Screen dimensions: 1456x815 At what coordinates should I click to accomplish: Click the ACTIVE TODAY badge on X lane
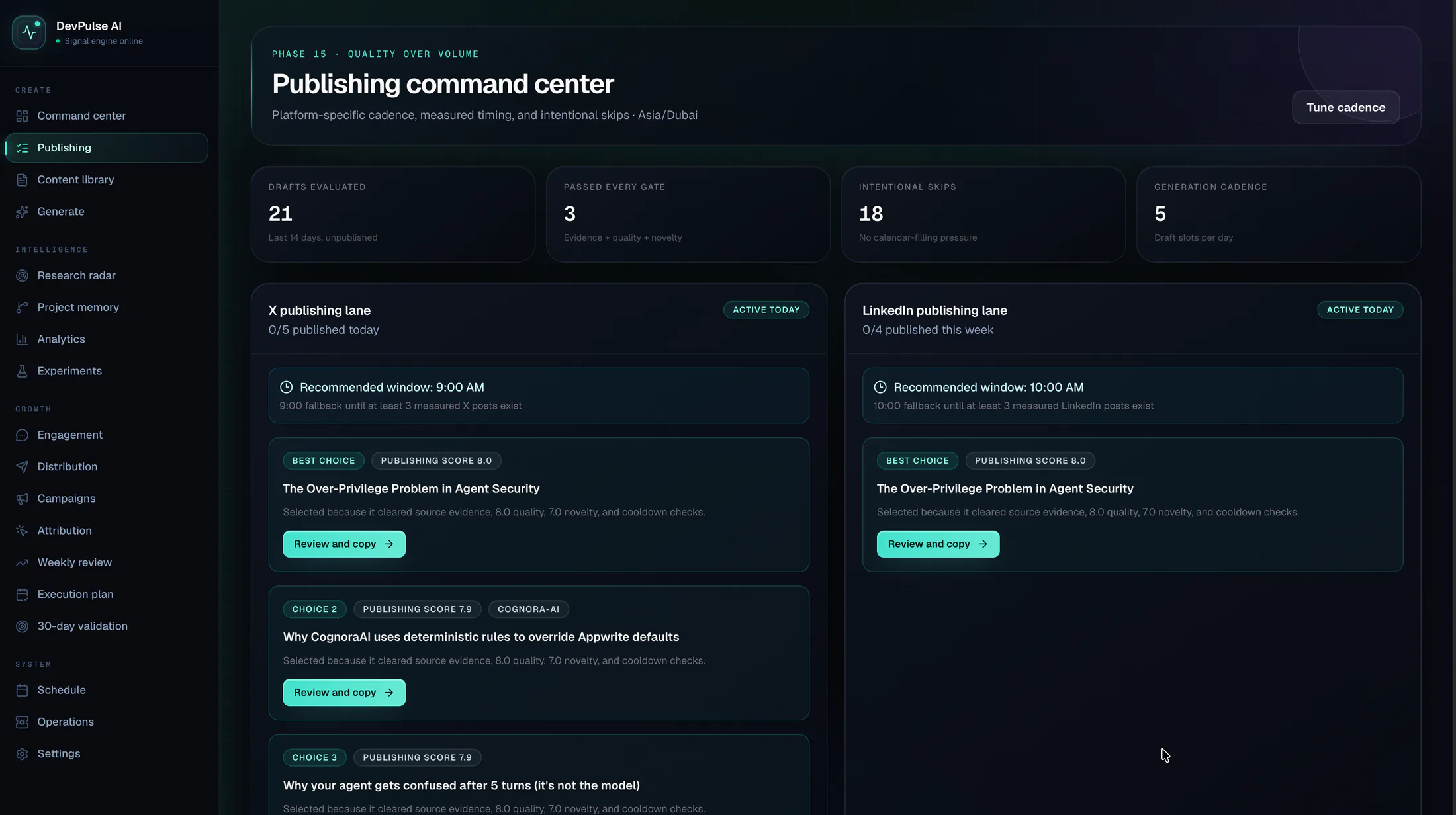point(766,310)
